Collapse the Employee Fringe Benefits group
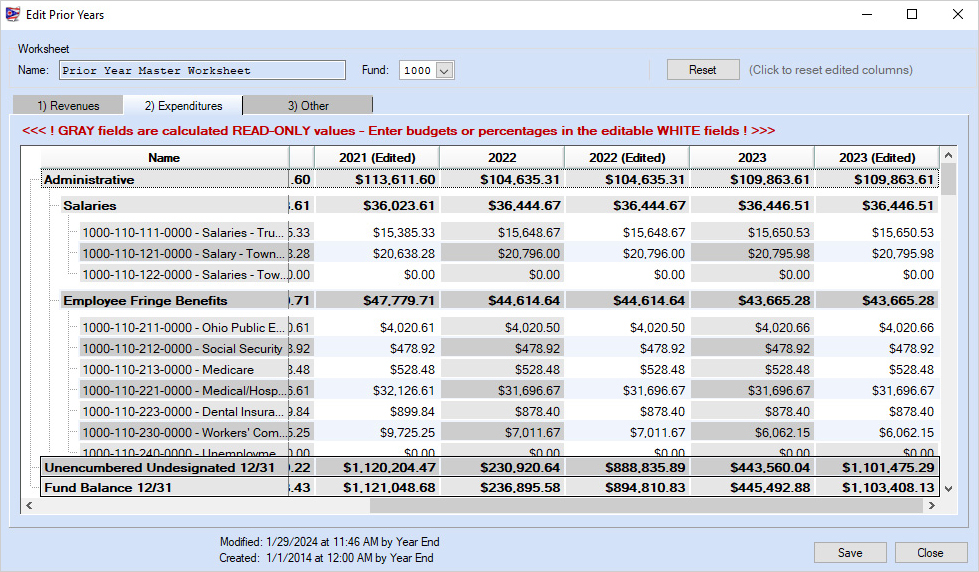This screenshot has height=572, width=979. pos(52,301)
